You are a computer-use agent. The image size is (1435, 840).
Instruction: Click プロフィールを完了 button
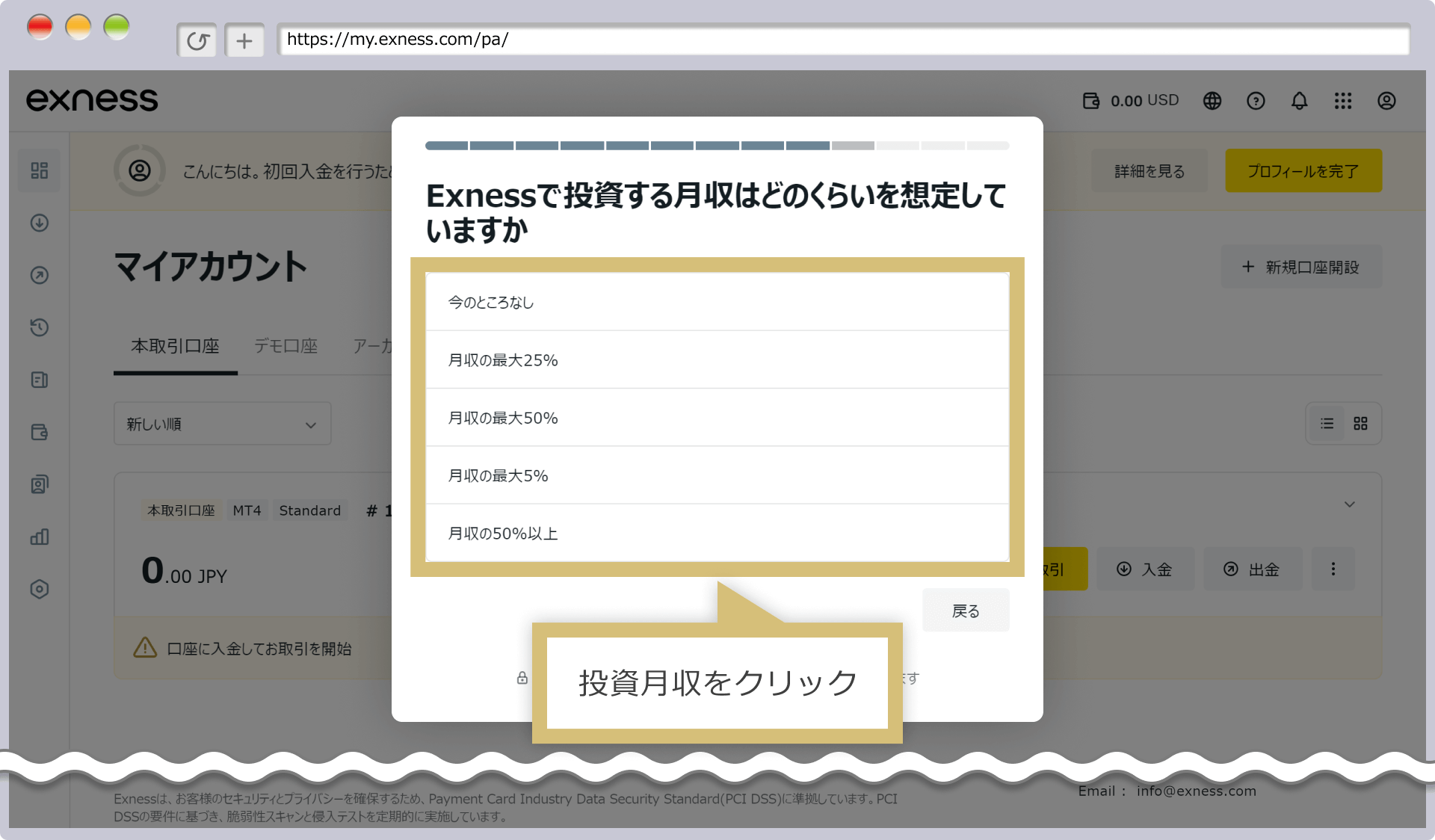[x=1303, y=171]
